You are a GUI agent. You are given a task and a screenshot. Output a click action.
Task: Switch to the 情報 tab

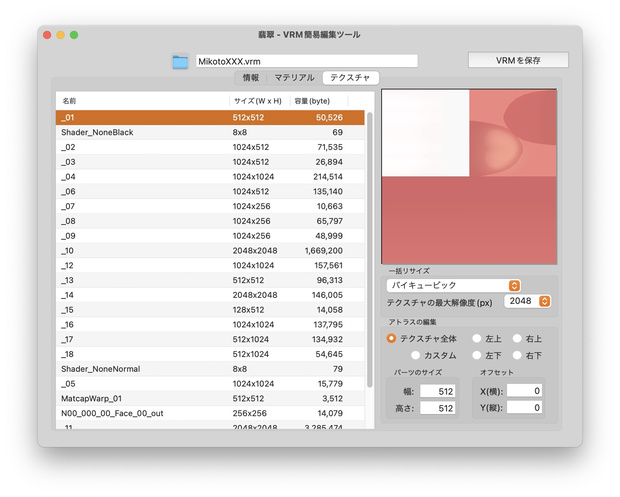pos(251,77)
